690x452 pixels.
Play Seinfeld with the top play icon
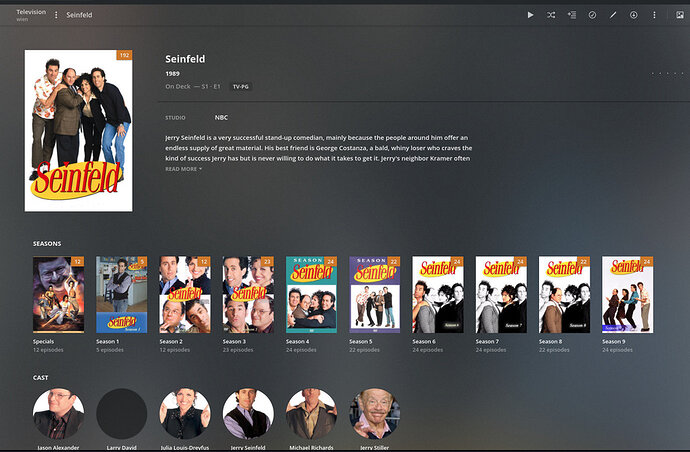(x=530, y=15)
